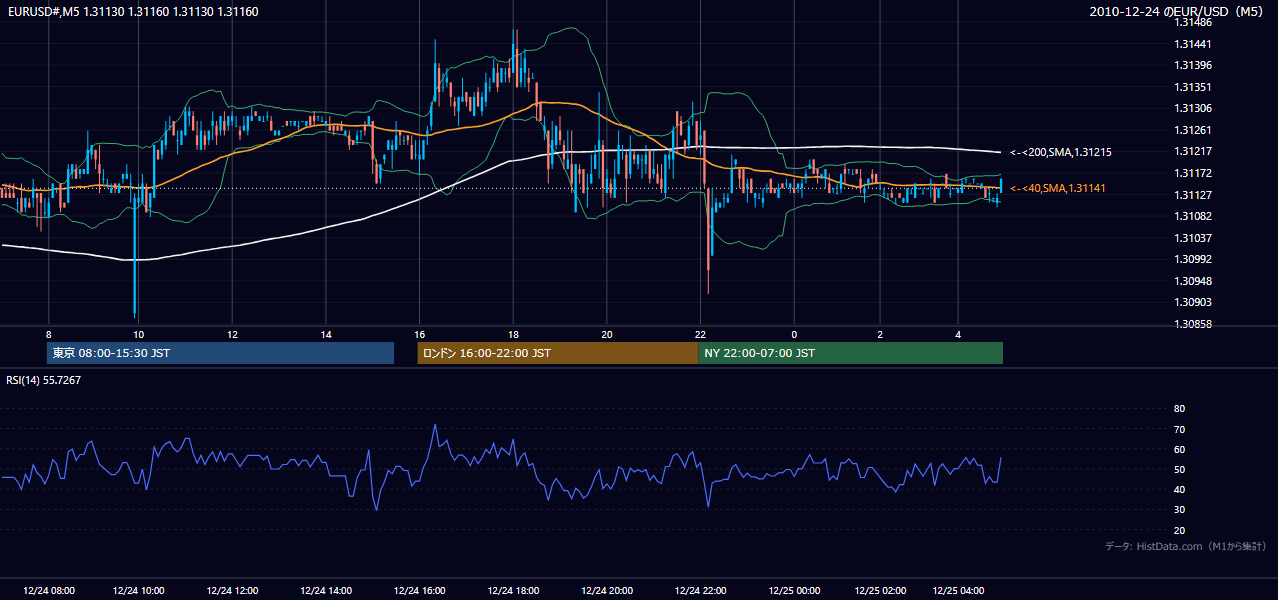
Task: Click the bottom date label 12/24 14:00
Action: click(326, 590)
